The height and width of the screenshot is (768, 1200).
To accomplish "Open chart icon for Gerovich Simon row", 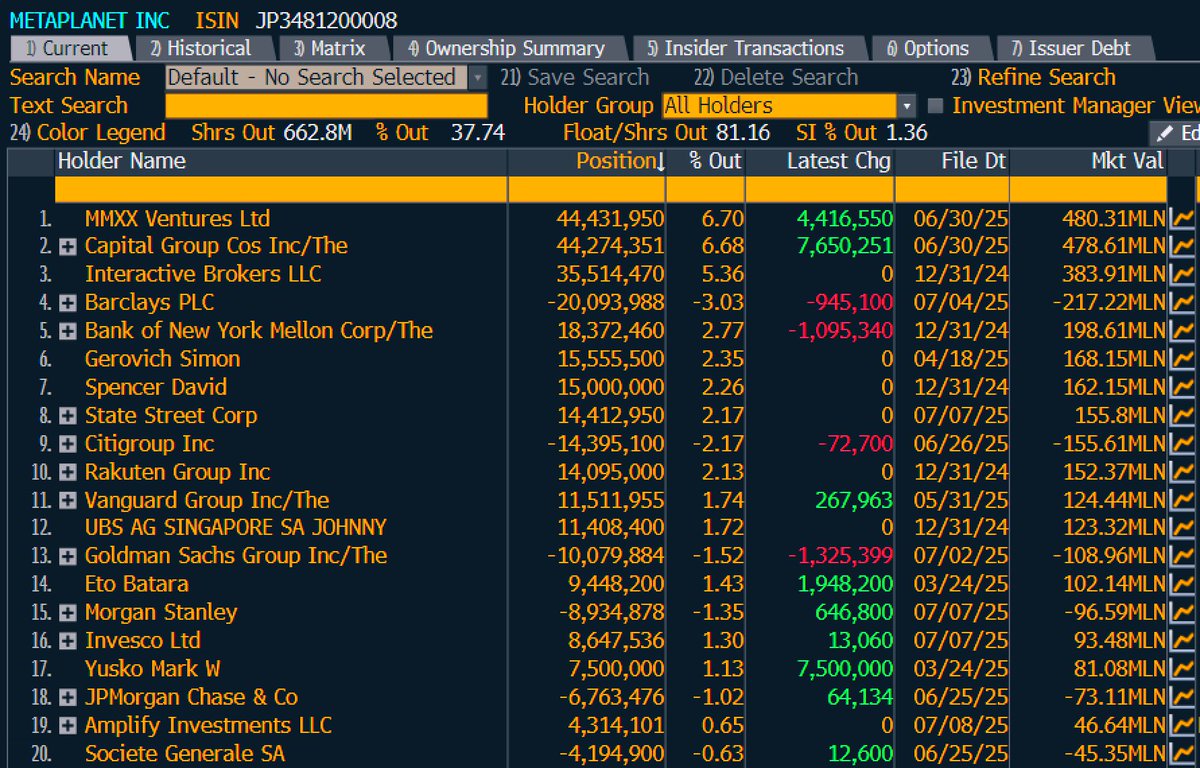I will click(1181, 359).
